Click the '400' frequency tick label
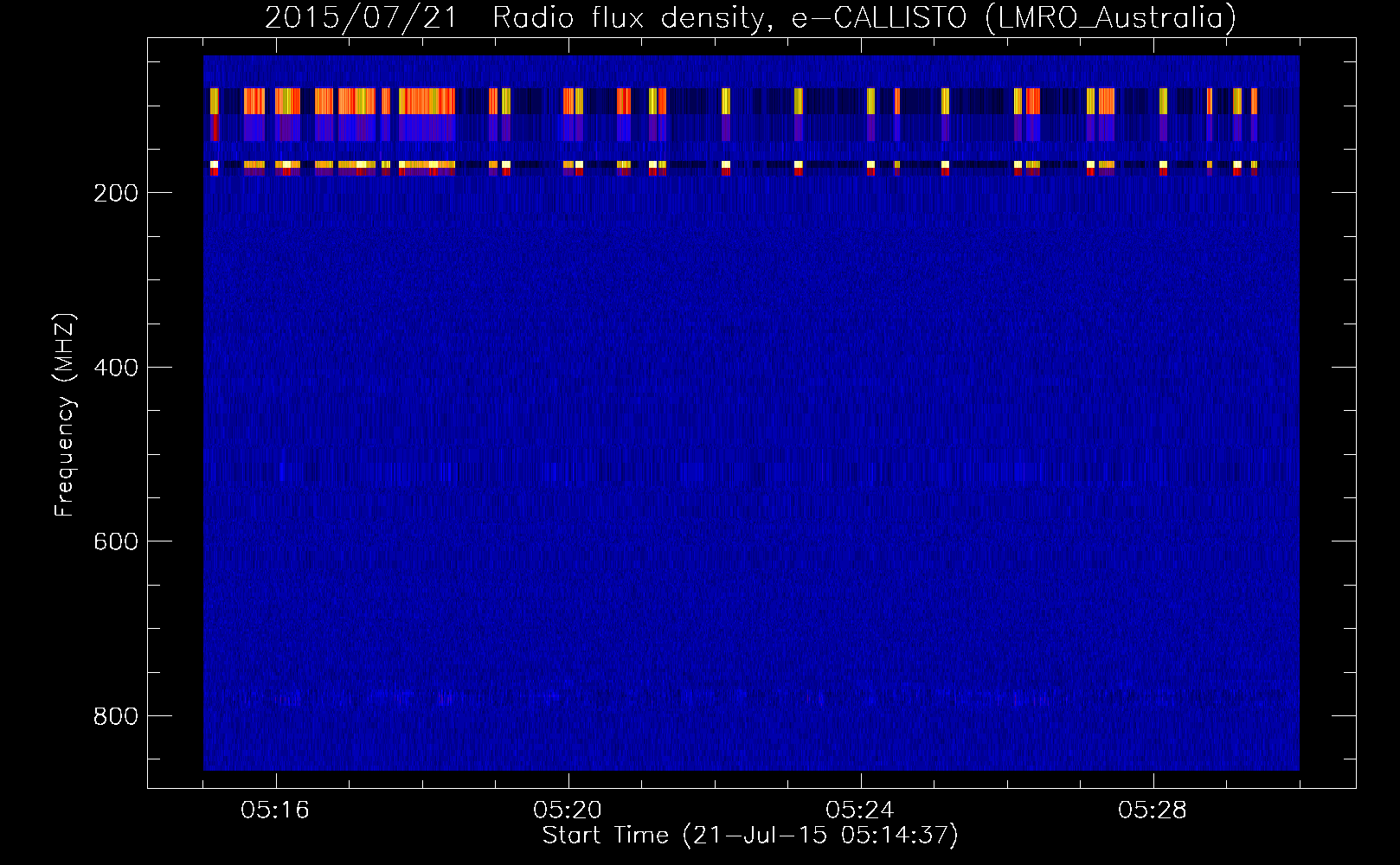The width and height of the screenshot is (1400, 865). click(x=116, y=368)
